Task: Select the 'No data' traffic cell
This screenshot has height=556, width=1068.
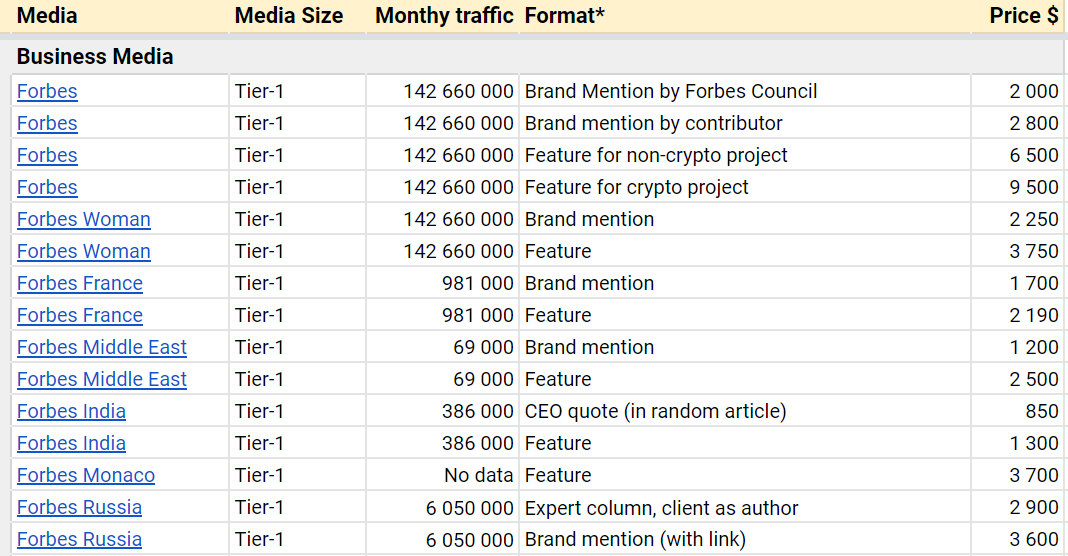Action: 443,476
